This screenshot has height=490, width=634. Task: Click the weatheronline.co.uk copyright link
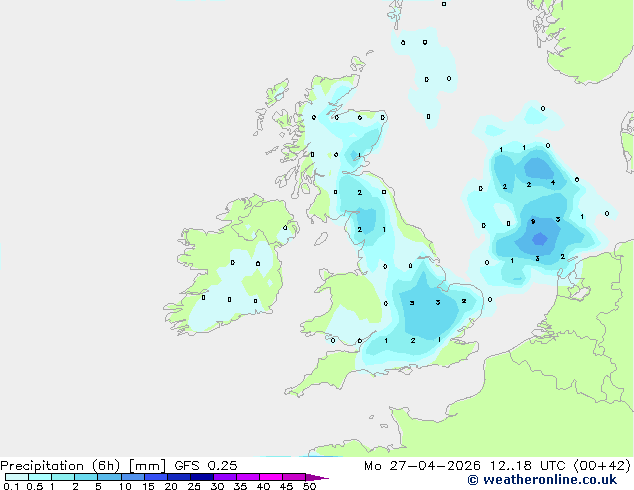[542, 480]
